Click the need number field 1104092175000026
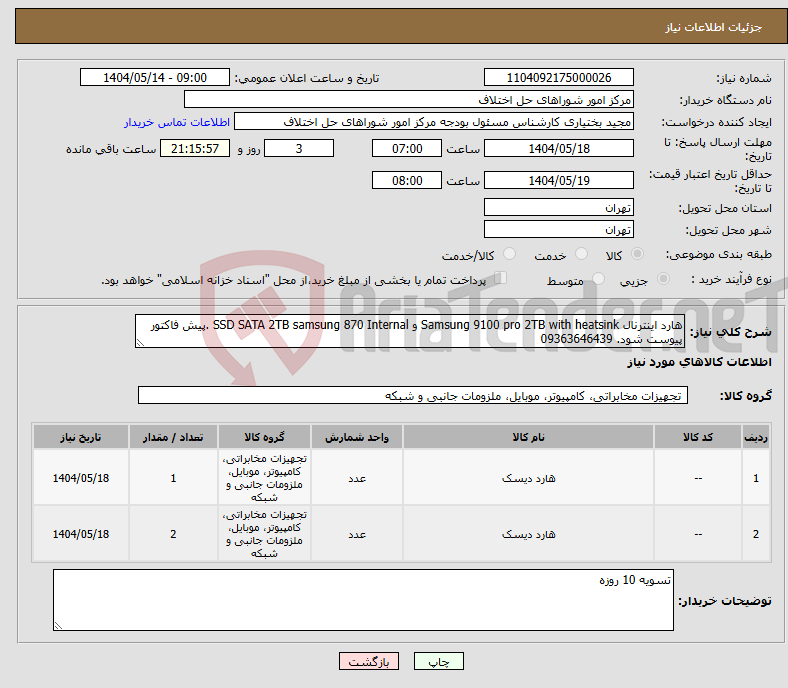This screenshot has height=688, width=788. tap(559, 77)
